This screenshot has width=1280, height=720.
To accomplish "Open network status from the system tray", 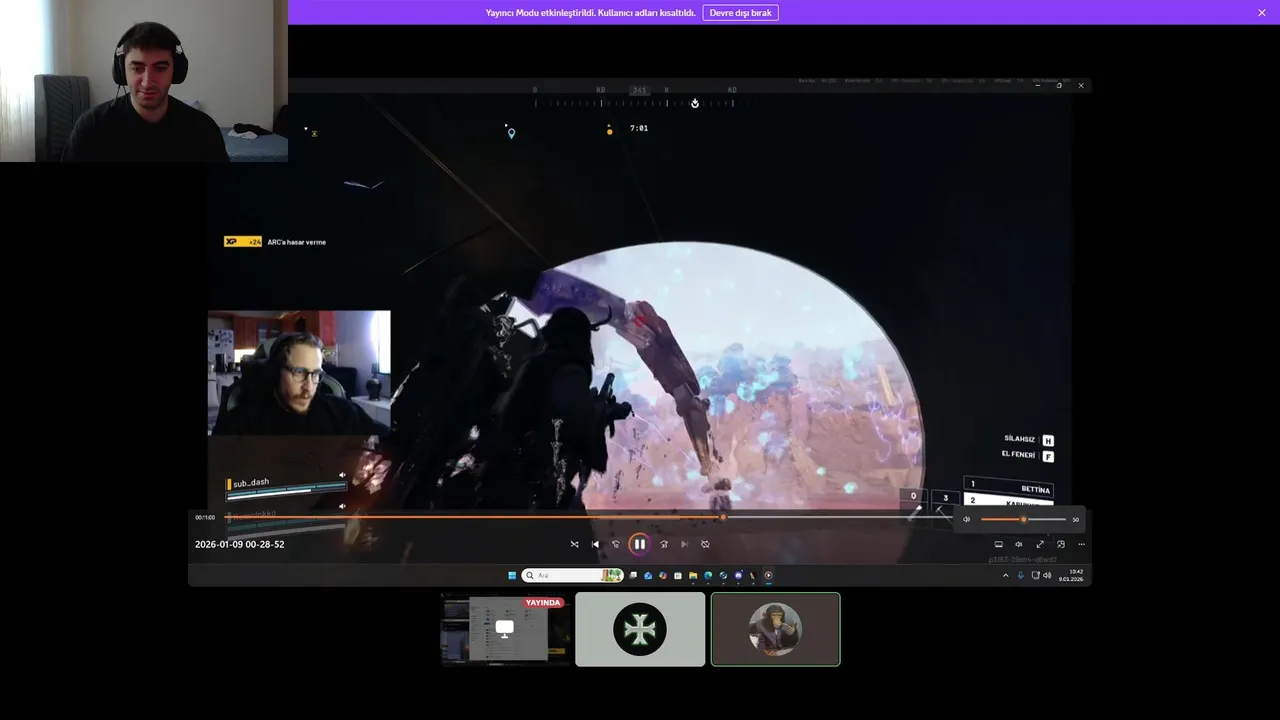I will tap(1035, 575).
